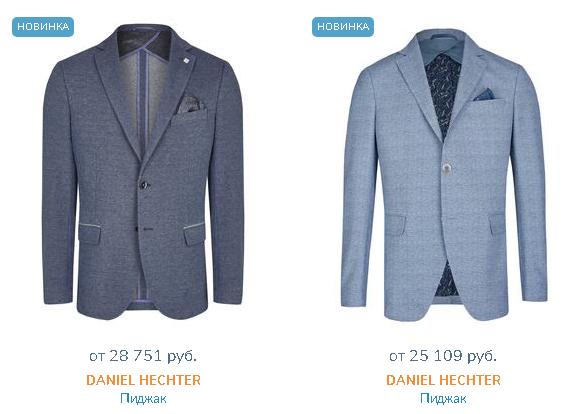The height and width of the screenshot is (414, 572).
Task: Click the gray pocket square on the dark jacket
Action: 190,104
